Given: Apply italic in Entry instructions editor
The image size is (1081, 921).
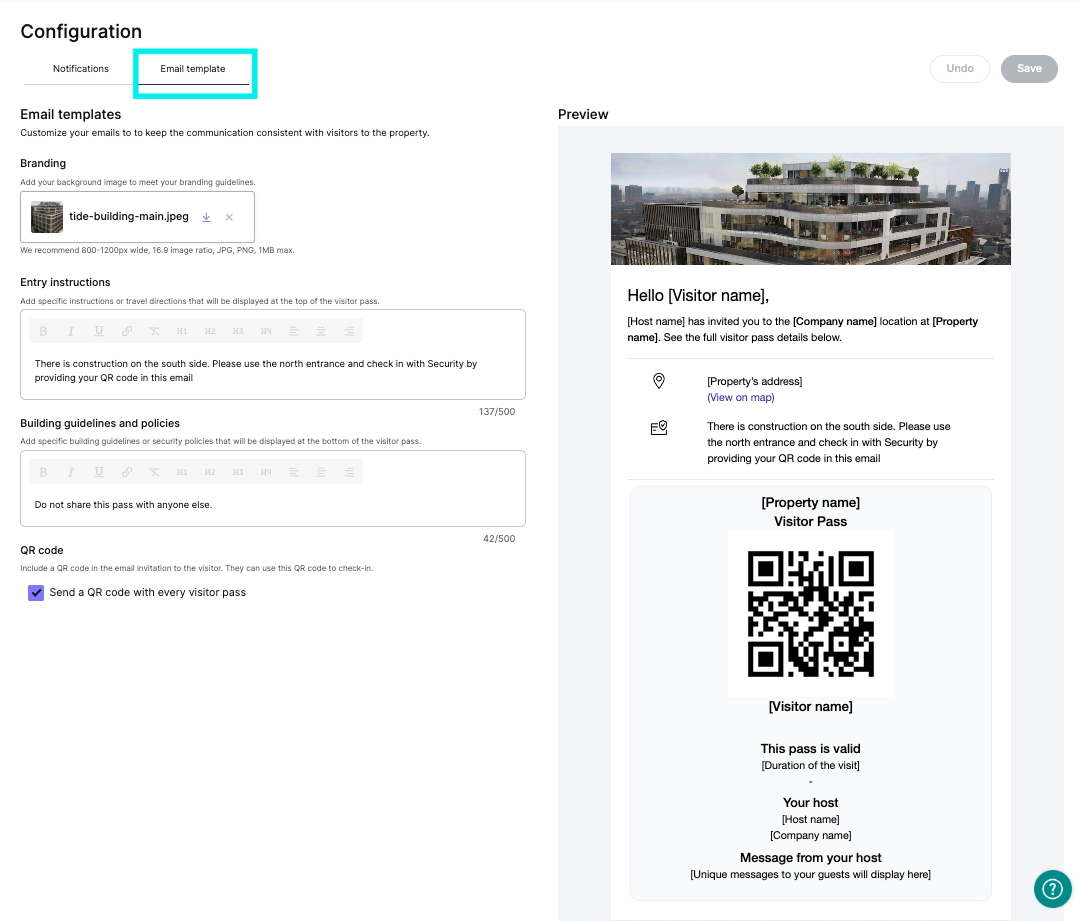Looking at the screenshot, I should tap(71, 331).
